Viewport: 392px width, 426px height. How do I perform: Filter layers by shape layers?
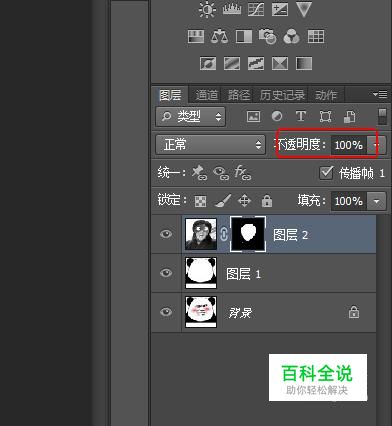point(325,116)
